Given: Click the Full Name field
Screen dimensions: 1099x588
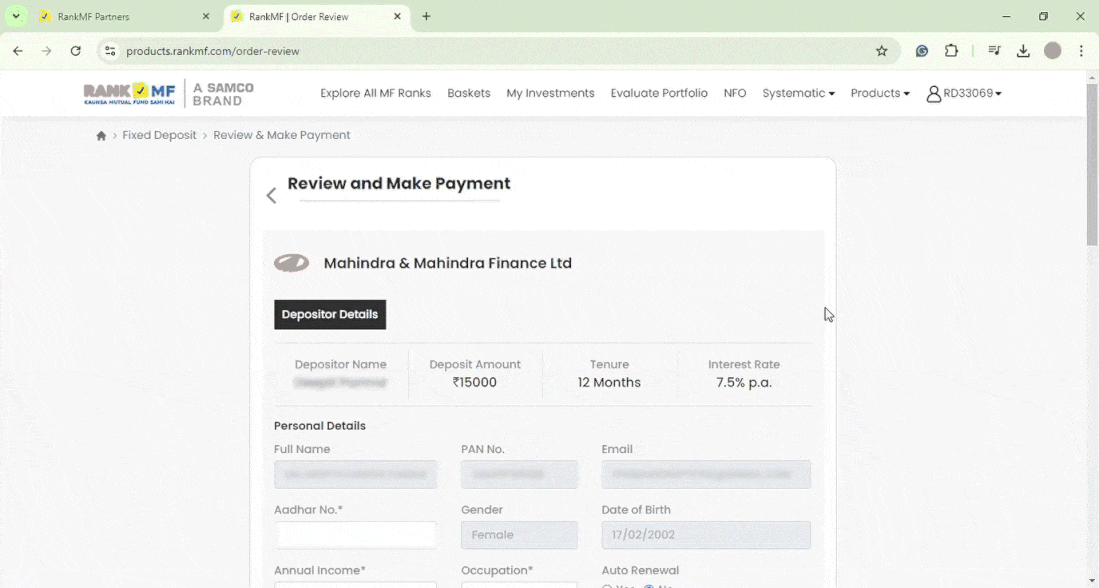Looking at the screenshot, I should coord(355,474).
